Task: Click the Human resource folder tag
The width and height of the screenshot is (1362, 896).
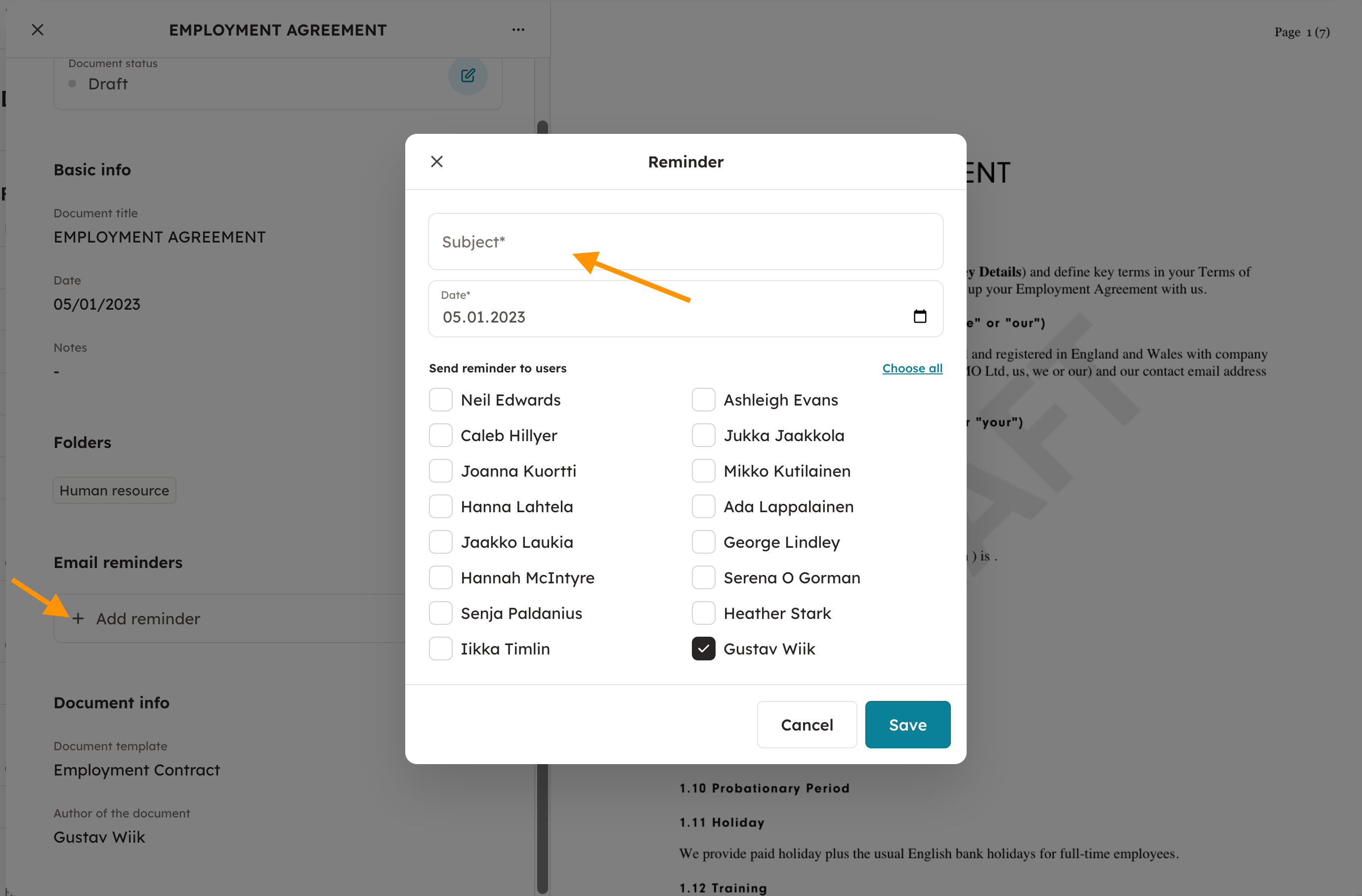Action: tap(115, 490)
